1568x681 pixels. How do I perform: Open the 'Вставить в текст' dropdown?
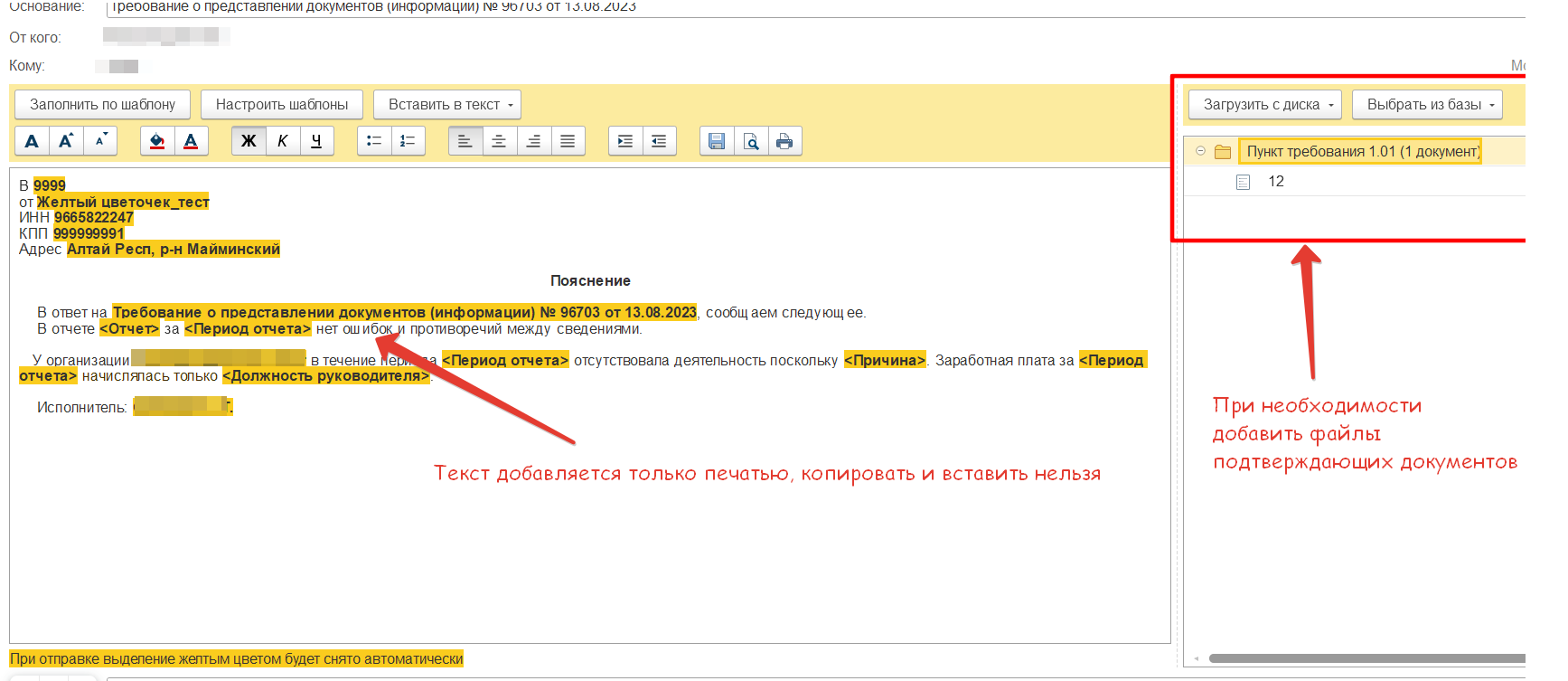[448, 105]
